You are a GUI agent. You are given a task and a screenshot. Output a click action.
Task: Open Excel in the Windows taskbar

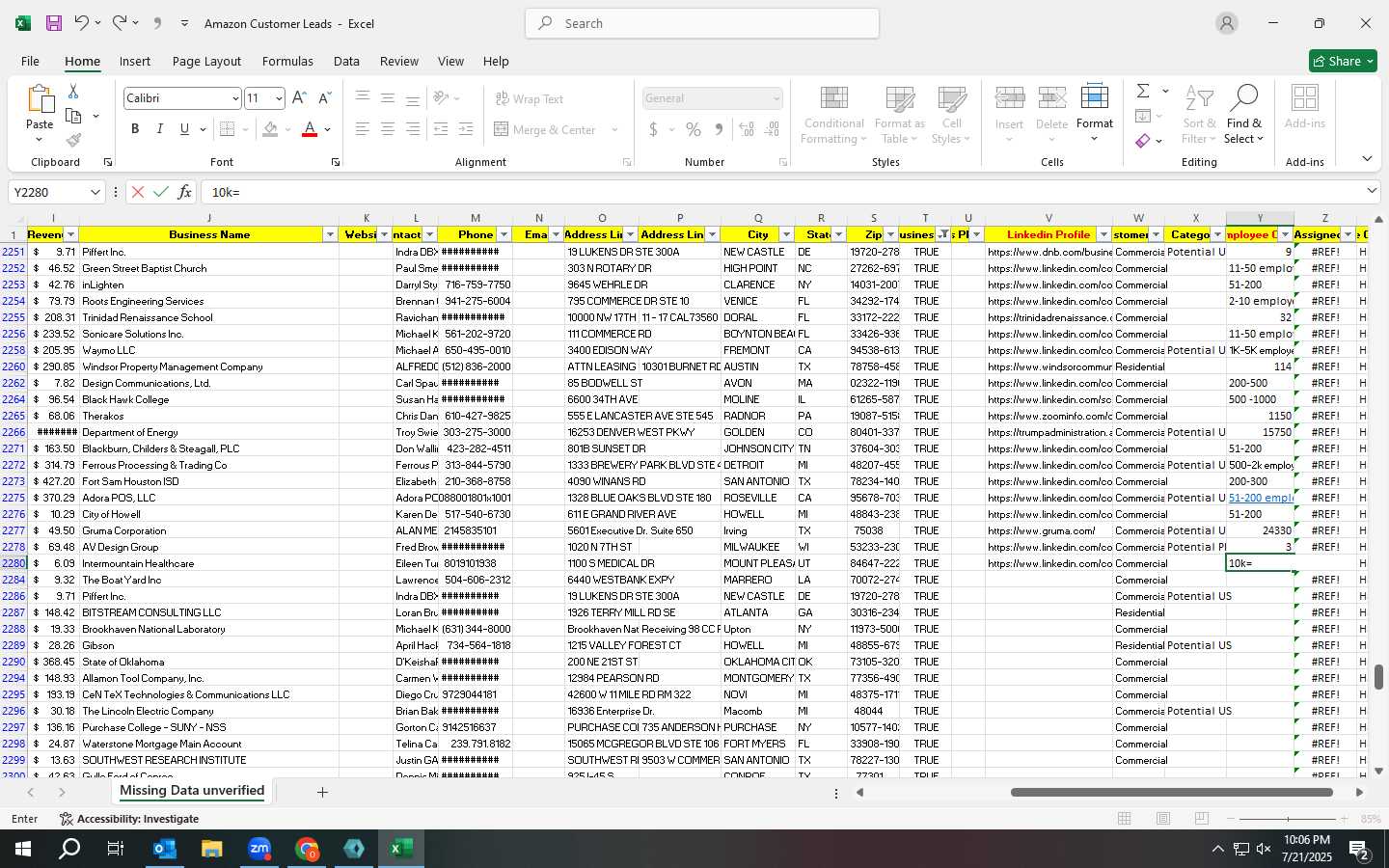(401, 849)
